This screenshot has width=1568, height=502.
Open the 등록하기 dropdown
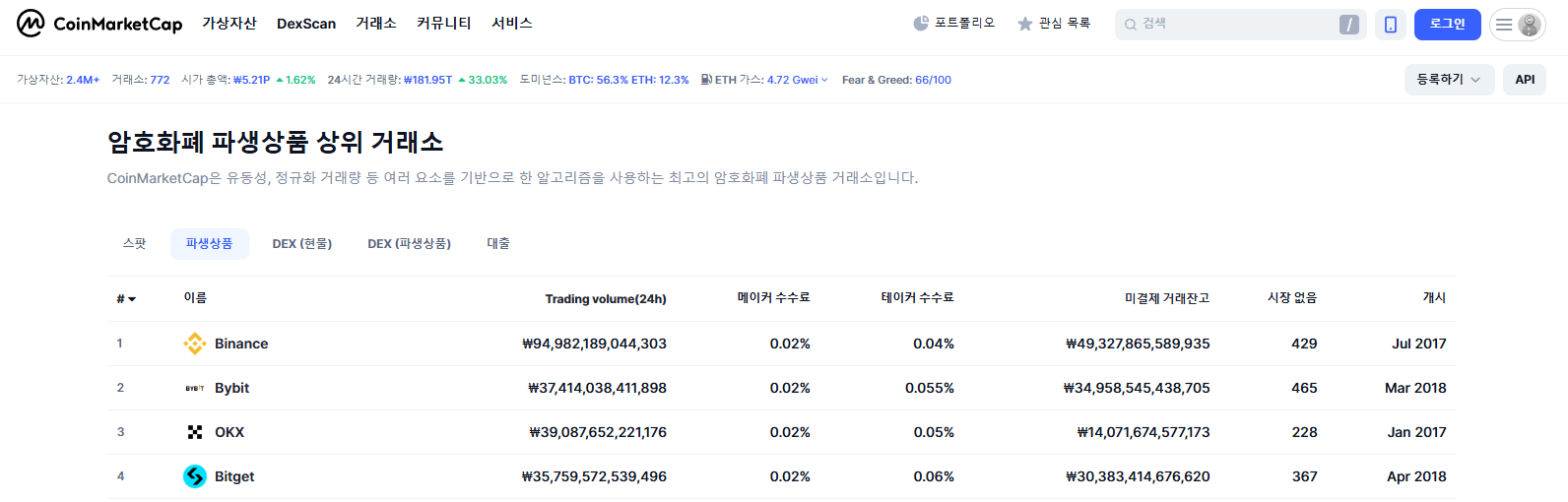click(1449, 80)
